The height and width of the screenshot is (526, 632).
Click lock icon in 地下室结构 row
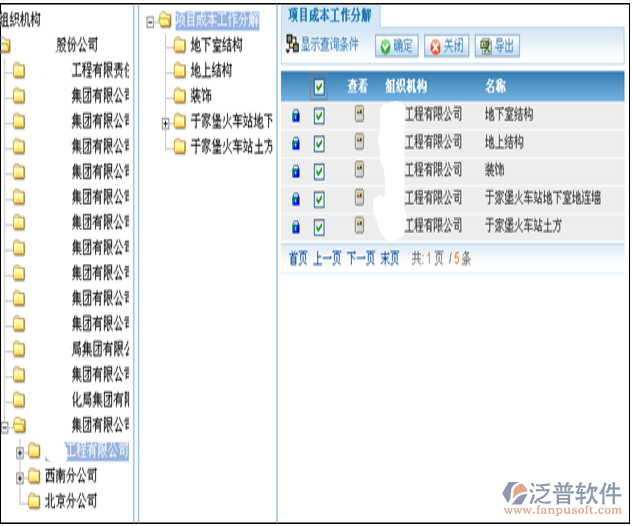pos(296,116)
